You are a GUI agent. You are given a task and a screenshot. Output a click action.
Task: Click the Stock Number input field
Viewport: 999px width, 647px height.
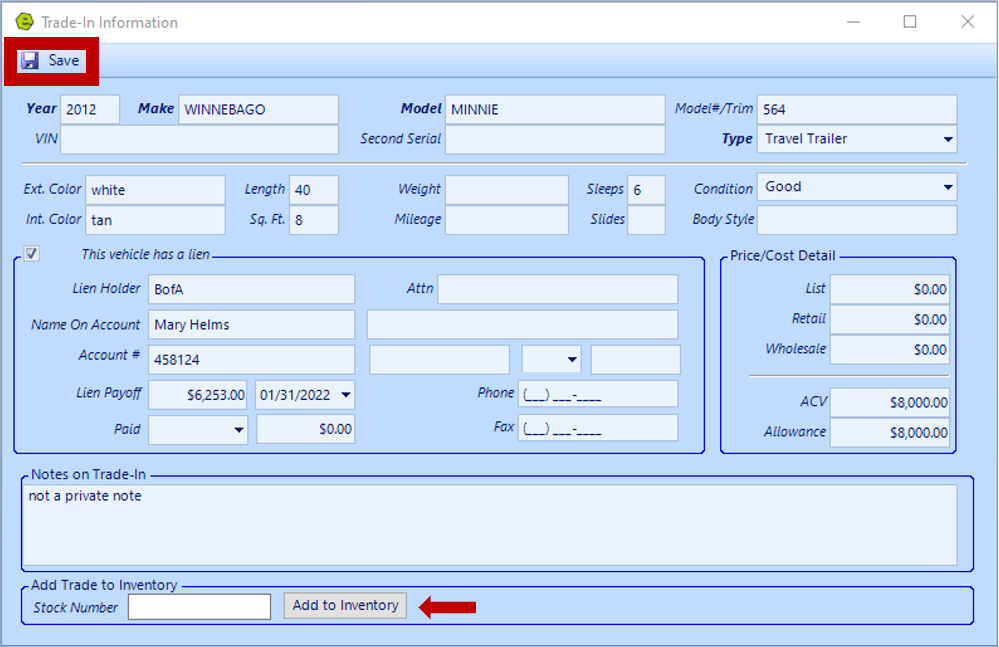[199, 607]
